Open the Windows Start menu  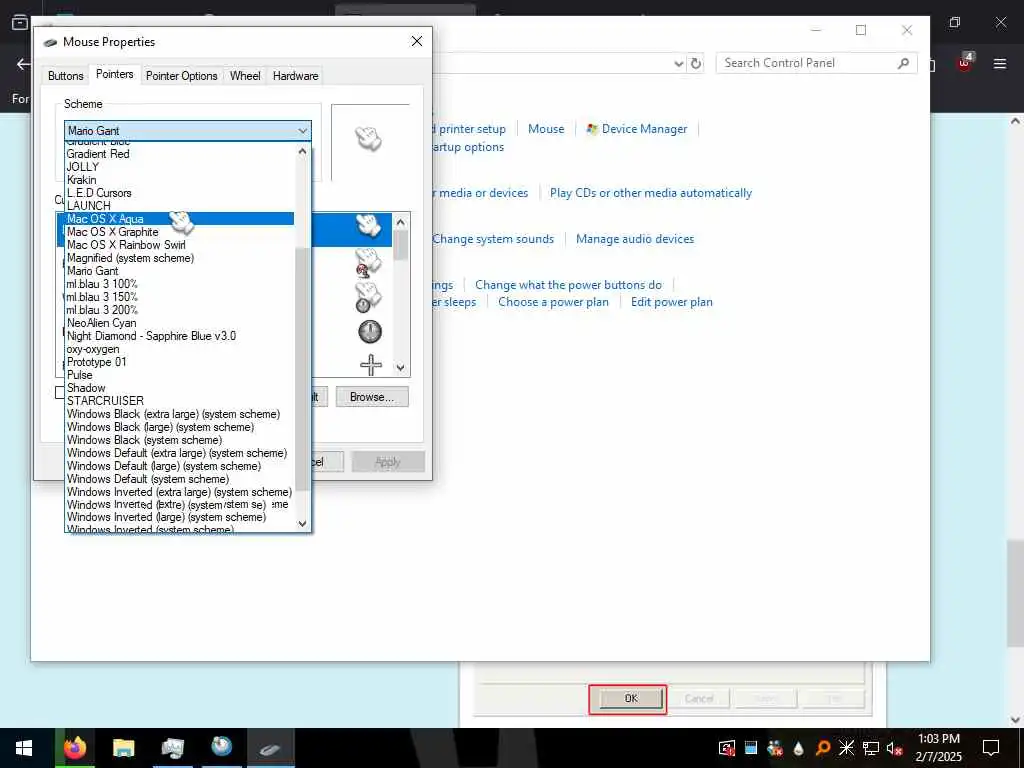click(24, 748)
